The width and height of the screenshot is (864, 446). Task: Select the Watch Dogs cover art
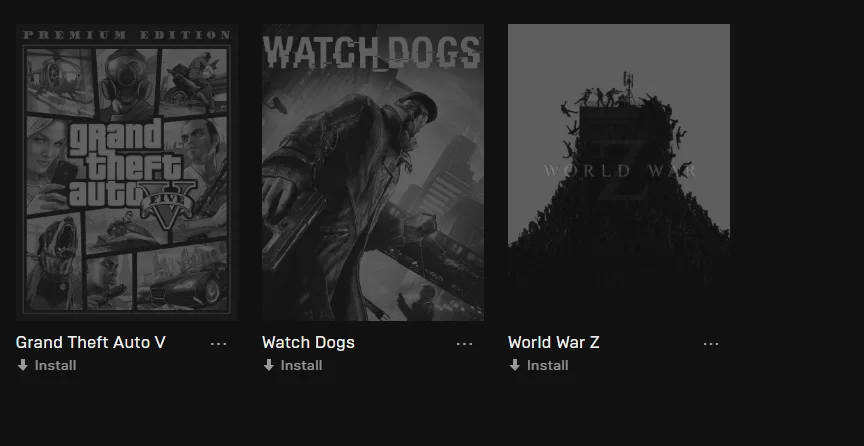(373, 172)
